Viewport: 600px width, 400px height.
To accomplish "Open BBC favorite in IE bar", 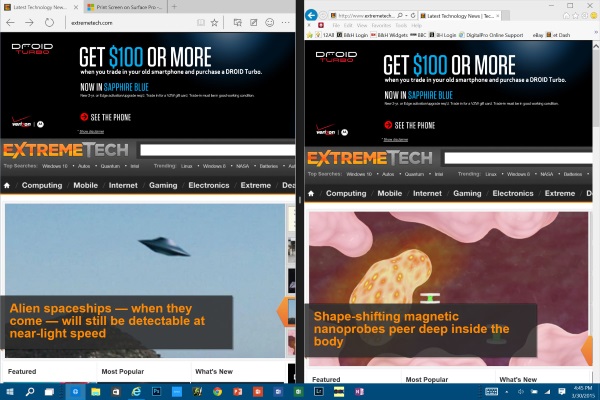I will tap(419, 35).
